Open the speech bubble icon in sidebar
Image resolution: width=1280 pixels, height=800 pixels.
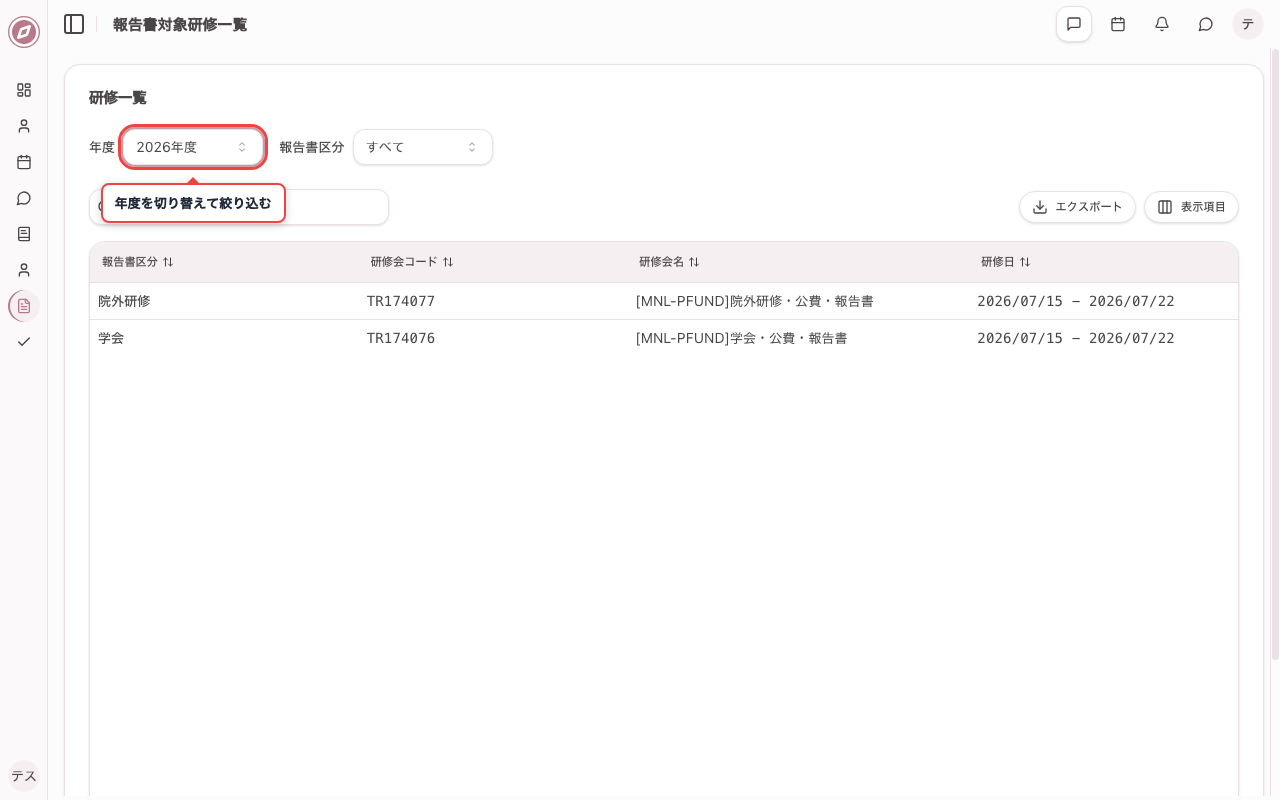[24, 198]
